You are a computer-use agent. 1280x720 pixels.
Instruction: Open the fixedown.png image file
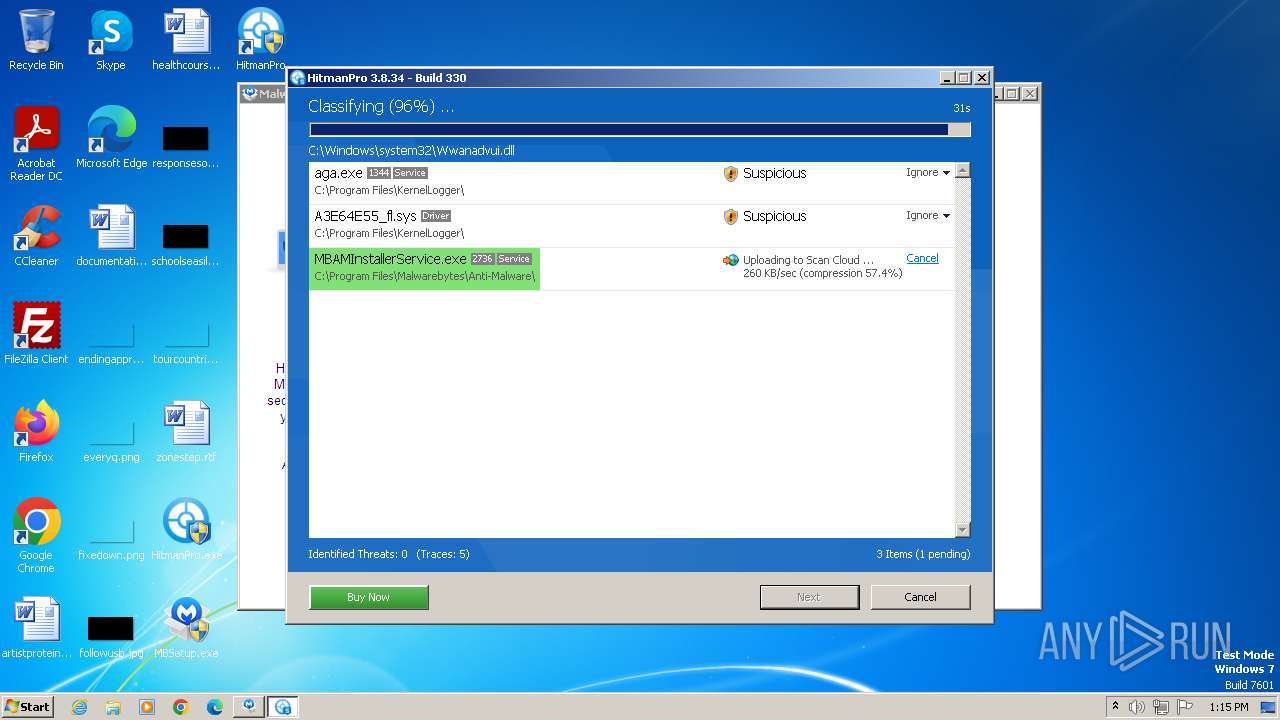tap(111, 536)
